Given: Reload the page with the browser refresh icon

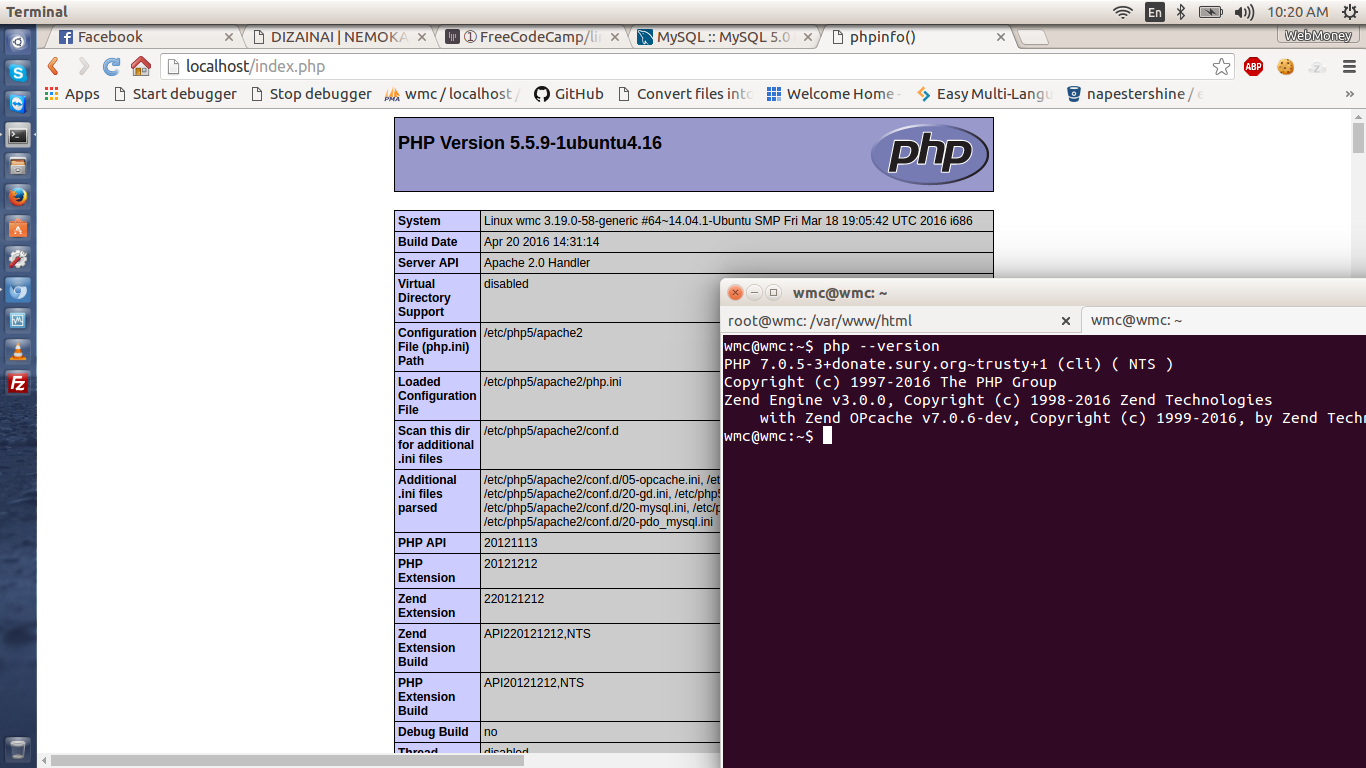Looking at the screenshot, I should [x=112, y=67].
